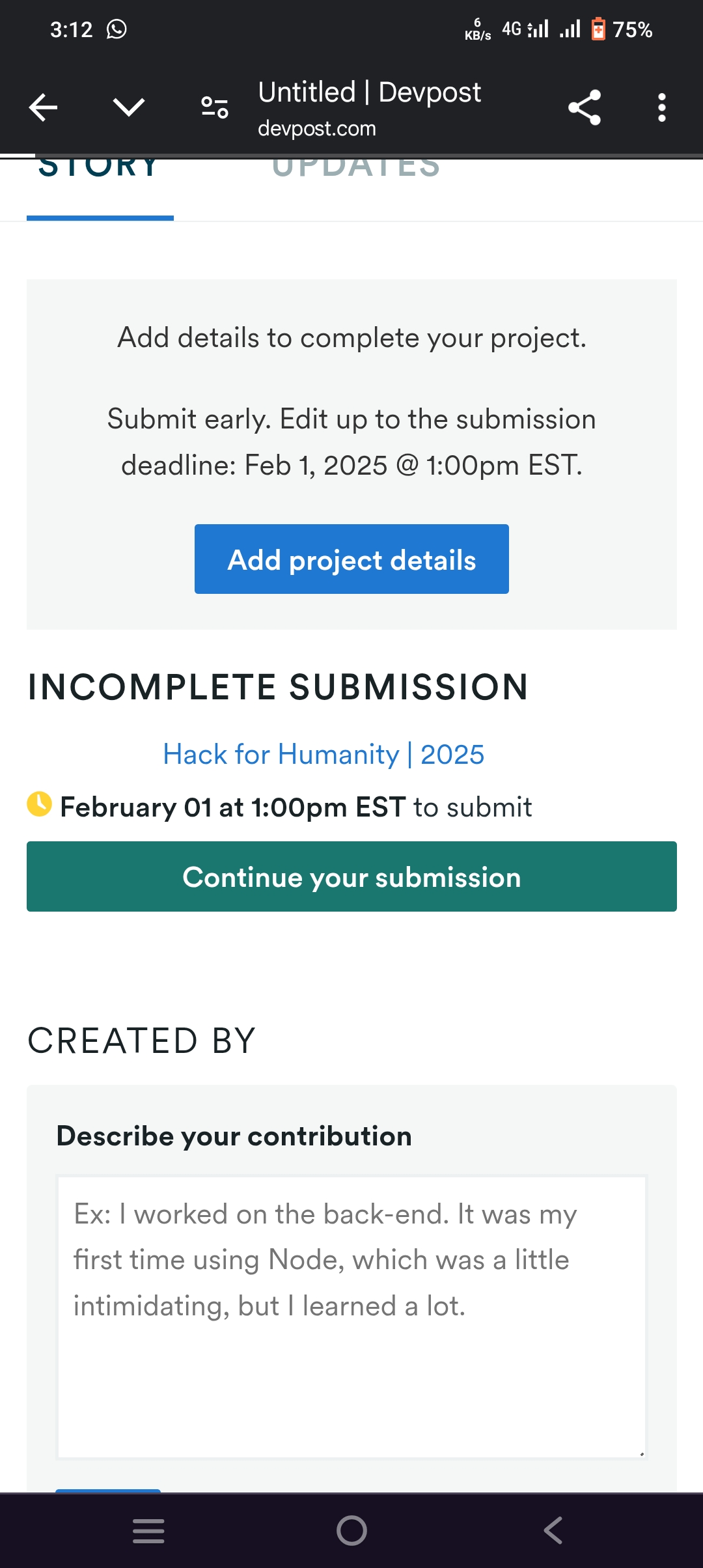Tap Continue your submission button
703x1568 pixels.
351,876
